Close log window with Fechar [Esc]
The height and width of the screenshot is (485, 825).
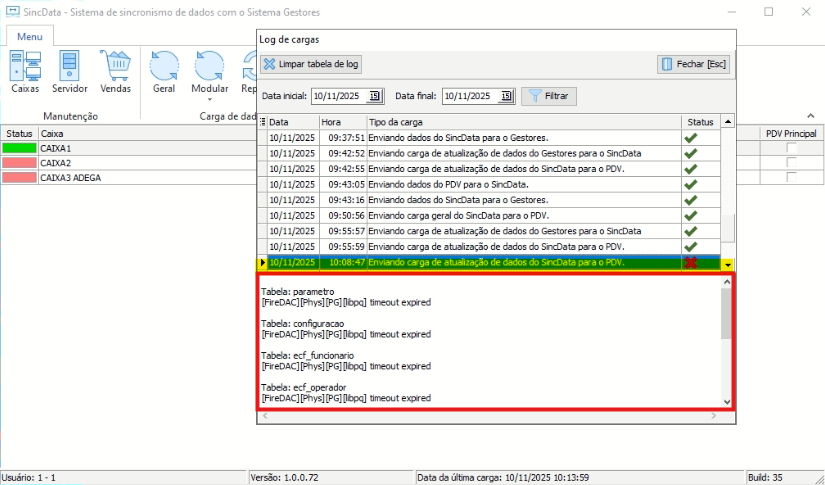coord(693,64)
